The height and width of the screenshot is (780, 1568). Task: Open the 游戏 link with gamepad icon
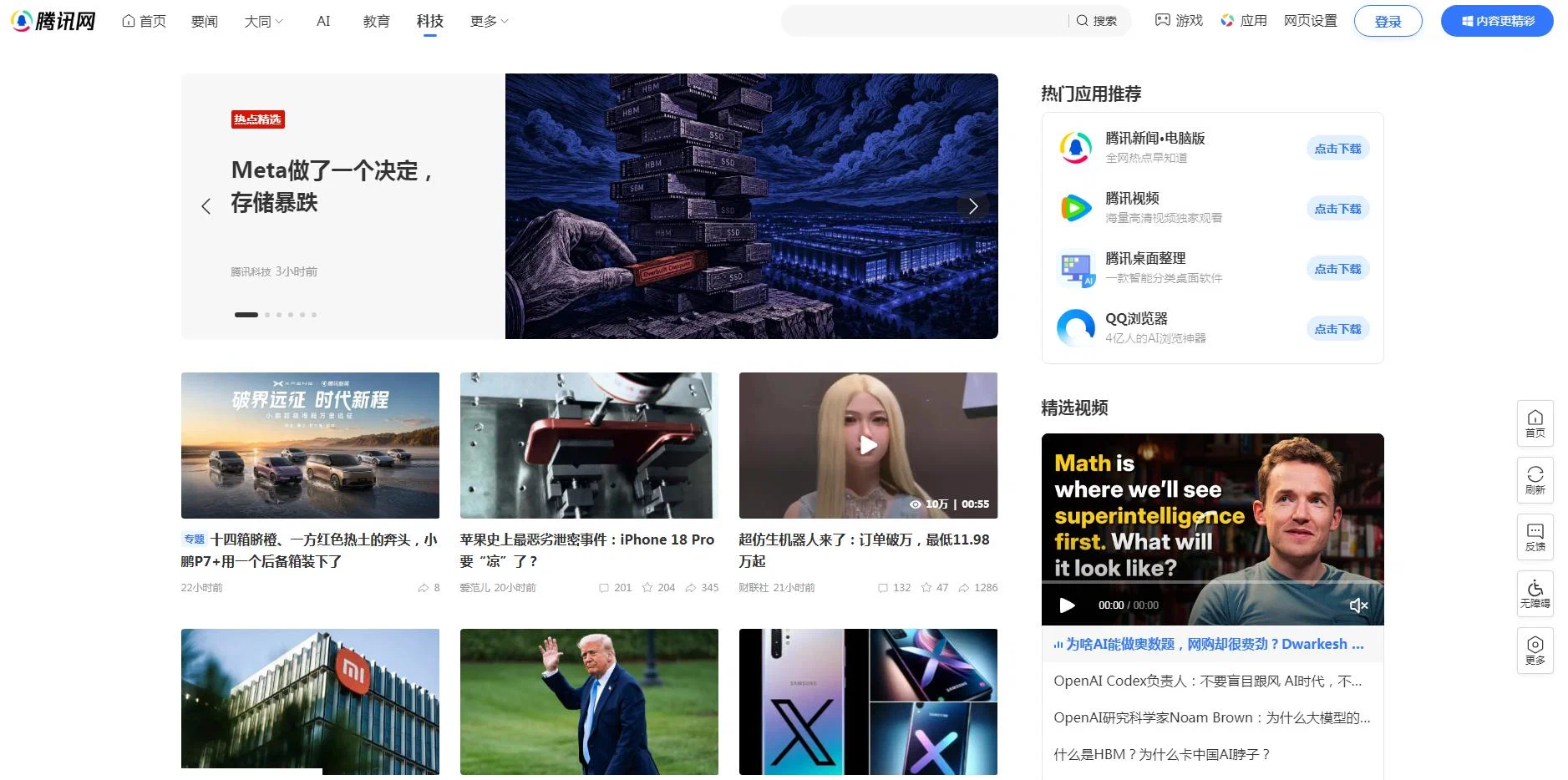(1179, 21)
